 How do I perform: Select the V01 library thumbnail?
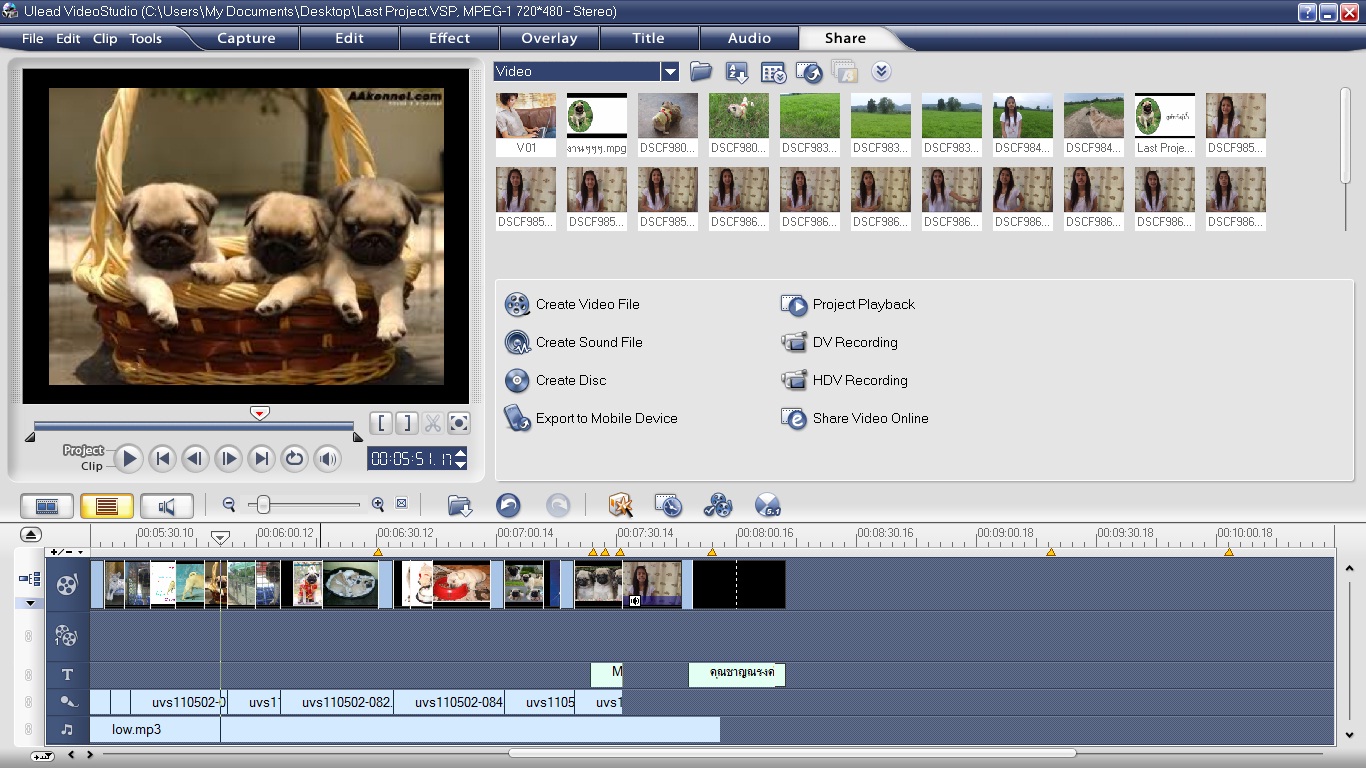[526, 124]
